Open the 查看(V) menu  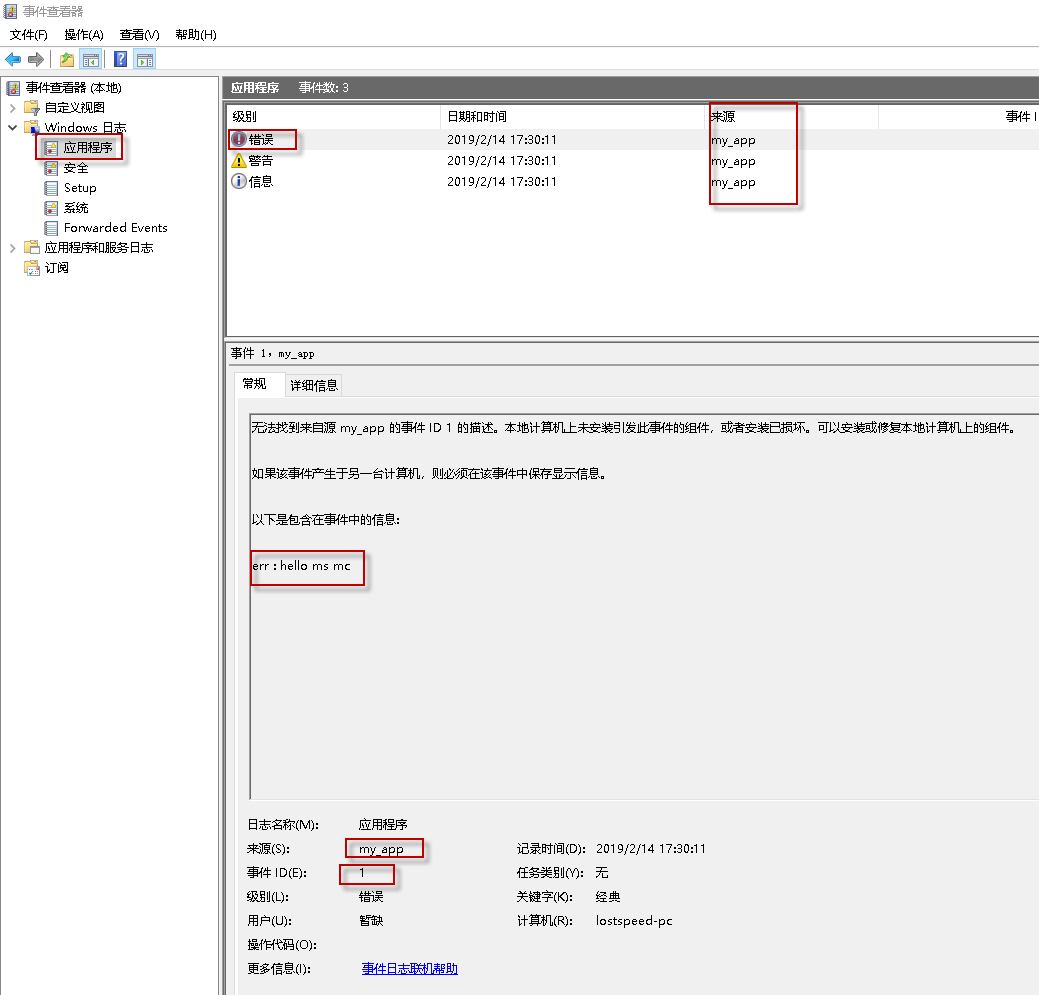tap(140, 34)
